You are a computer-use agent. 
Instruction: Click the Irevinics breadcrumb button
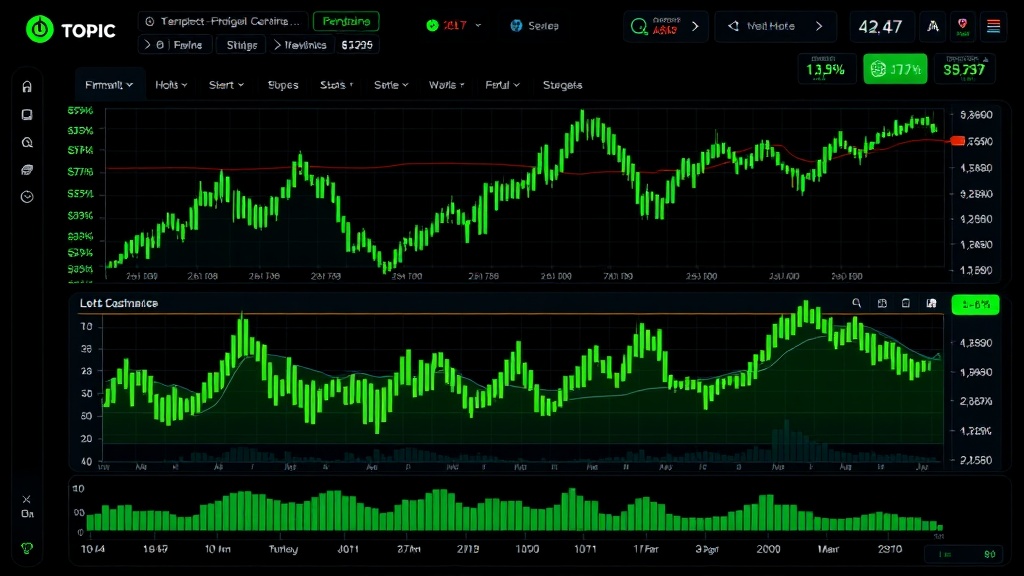point(300,44)
